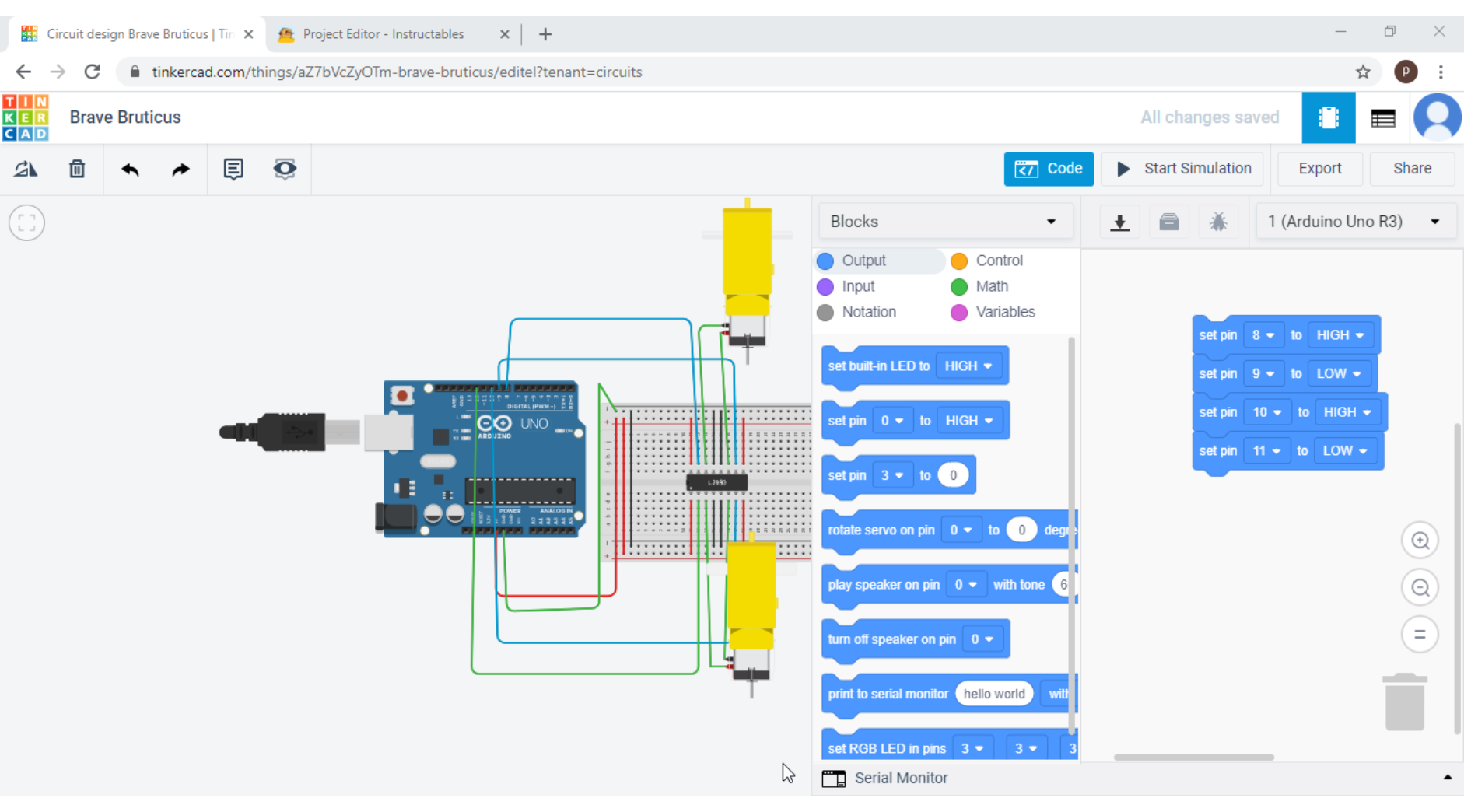Image resolution: width=1464 pixels, height=812 pixels.
Task: Click the zoom to fit icon
Action: [26, 222]
